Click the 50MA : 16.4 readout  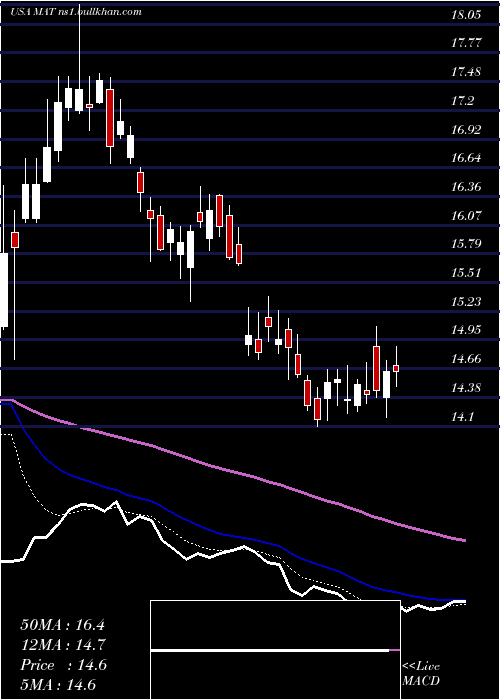coord(62,625)
